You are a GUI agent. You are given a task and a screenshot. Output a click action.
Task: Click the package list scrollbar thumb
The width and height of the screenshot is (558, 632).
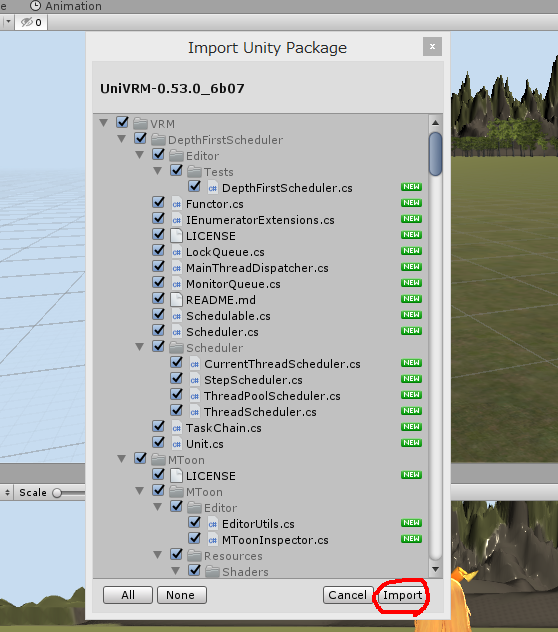point(435,154)
